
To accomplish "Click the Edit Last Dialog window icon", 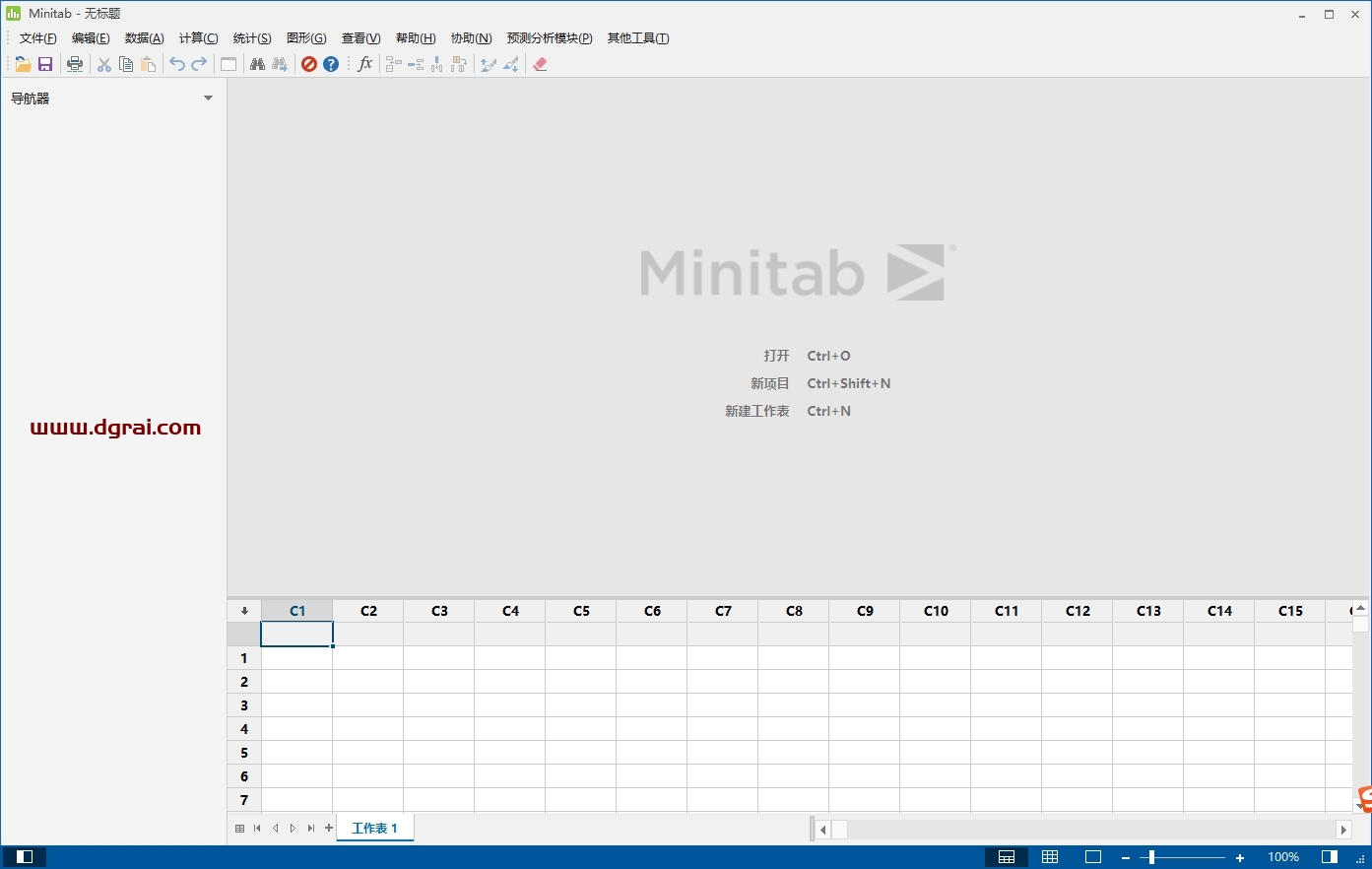I will 229,64.
